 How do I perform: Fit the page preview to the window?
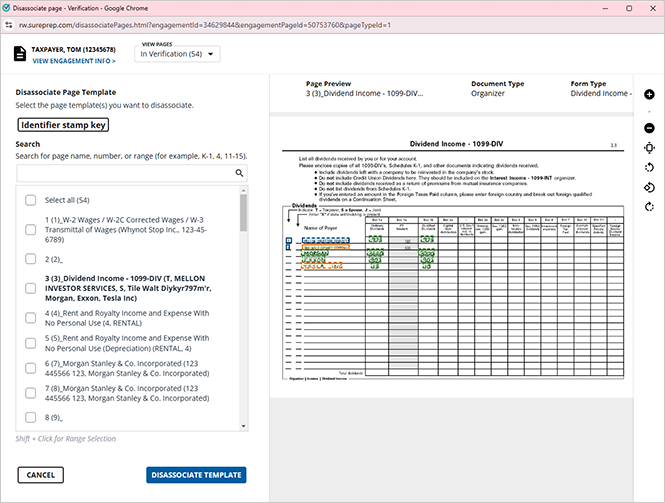(x=650, y=148)
